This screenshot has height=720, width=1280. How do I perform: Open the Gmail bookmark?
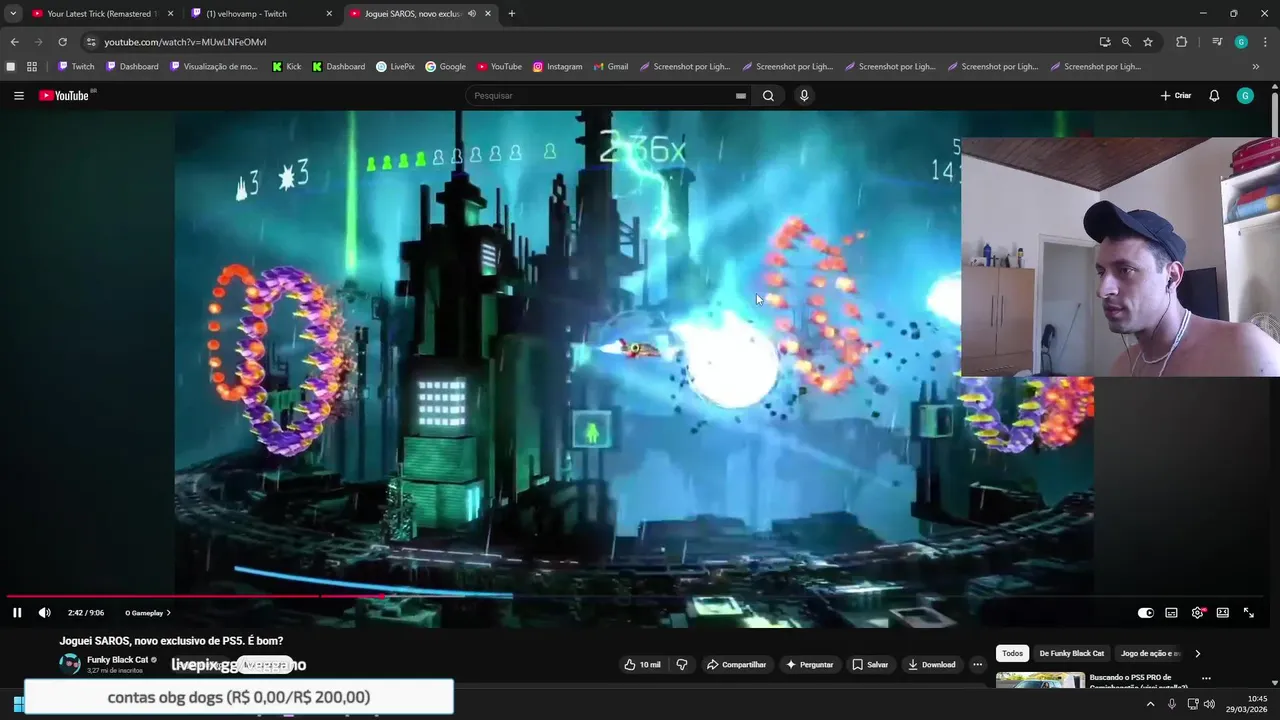tap(610, 67)
